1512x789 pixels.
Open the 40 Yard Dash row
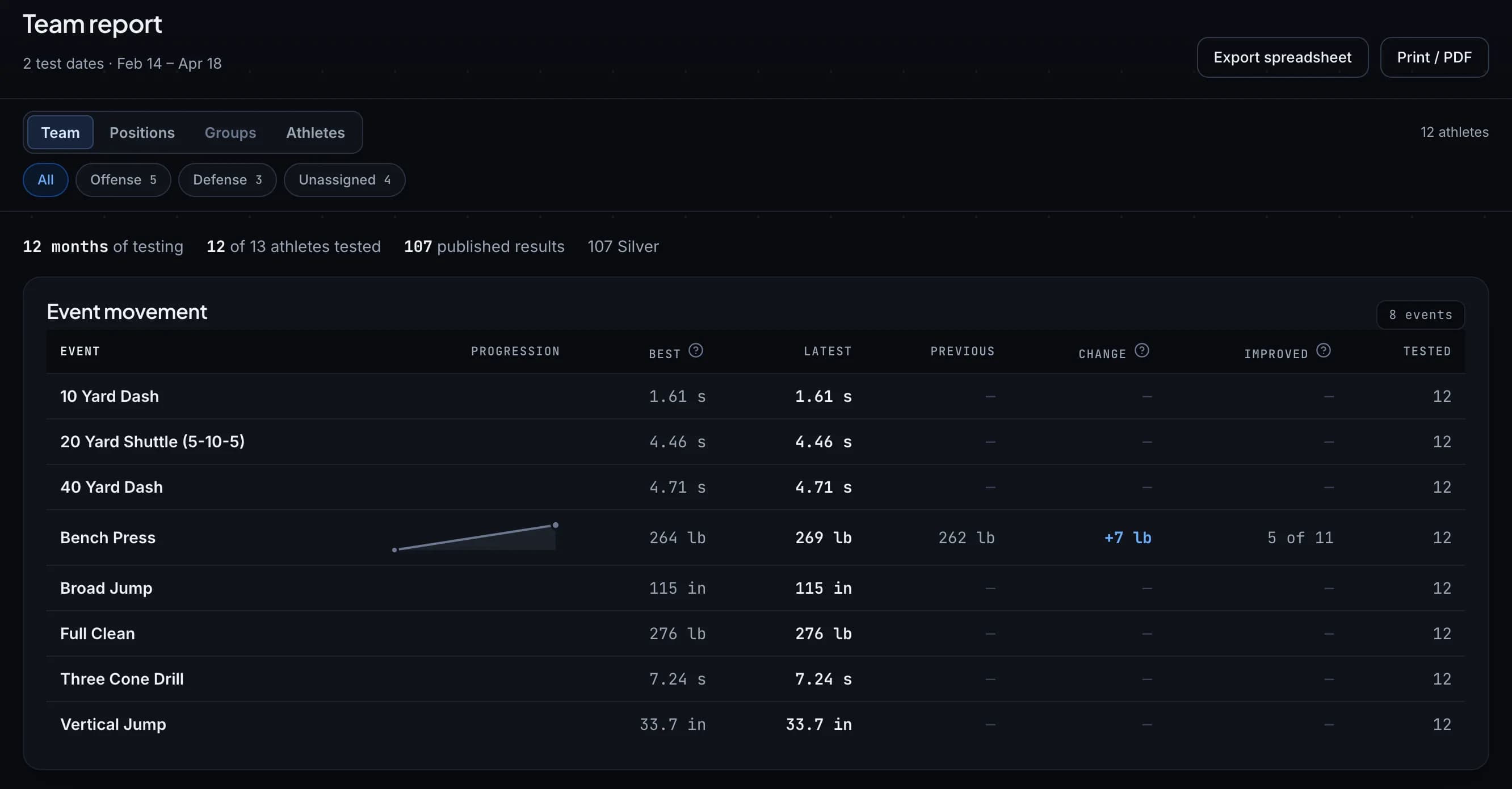tap(755, 486)
